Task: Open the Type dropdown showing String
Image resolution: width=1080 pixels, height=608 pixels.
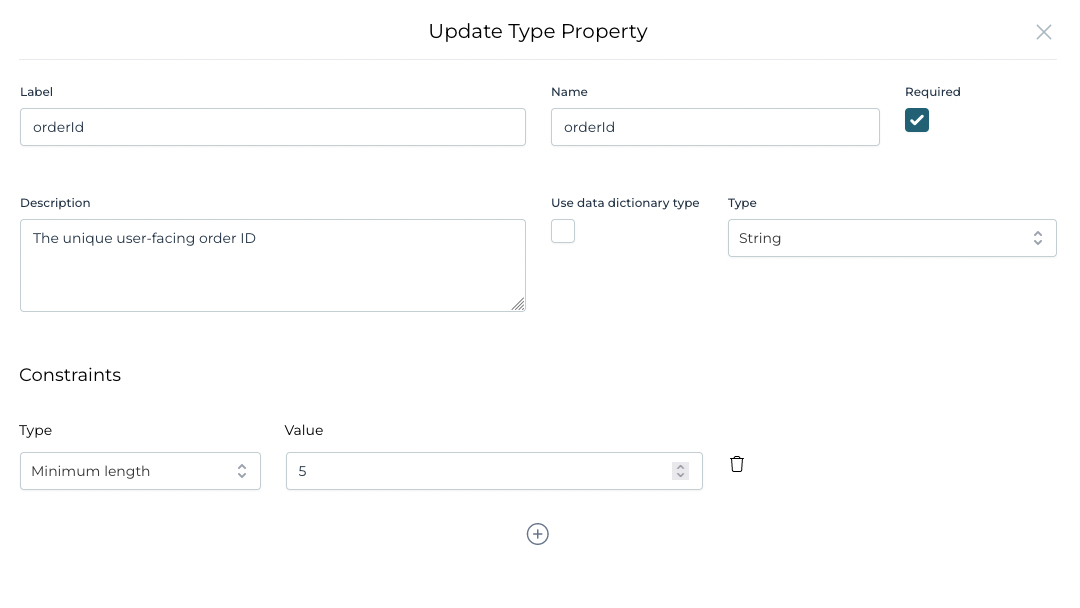Action: (x=892, y=238)
